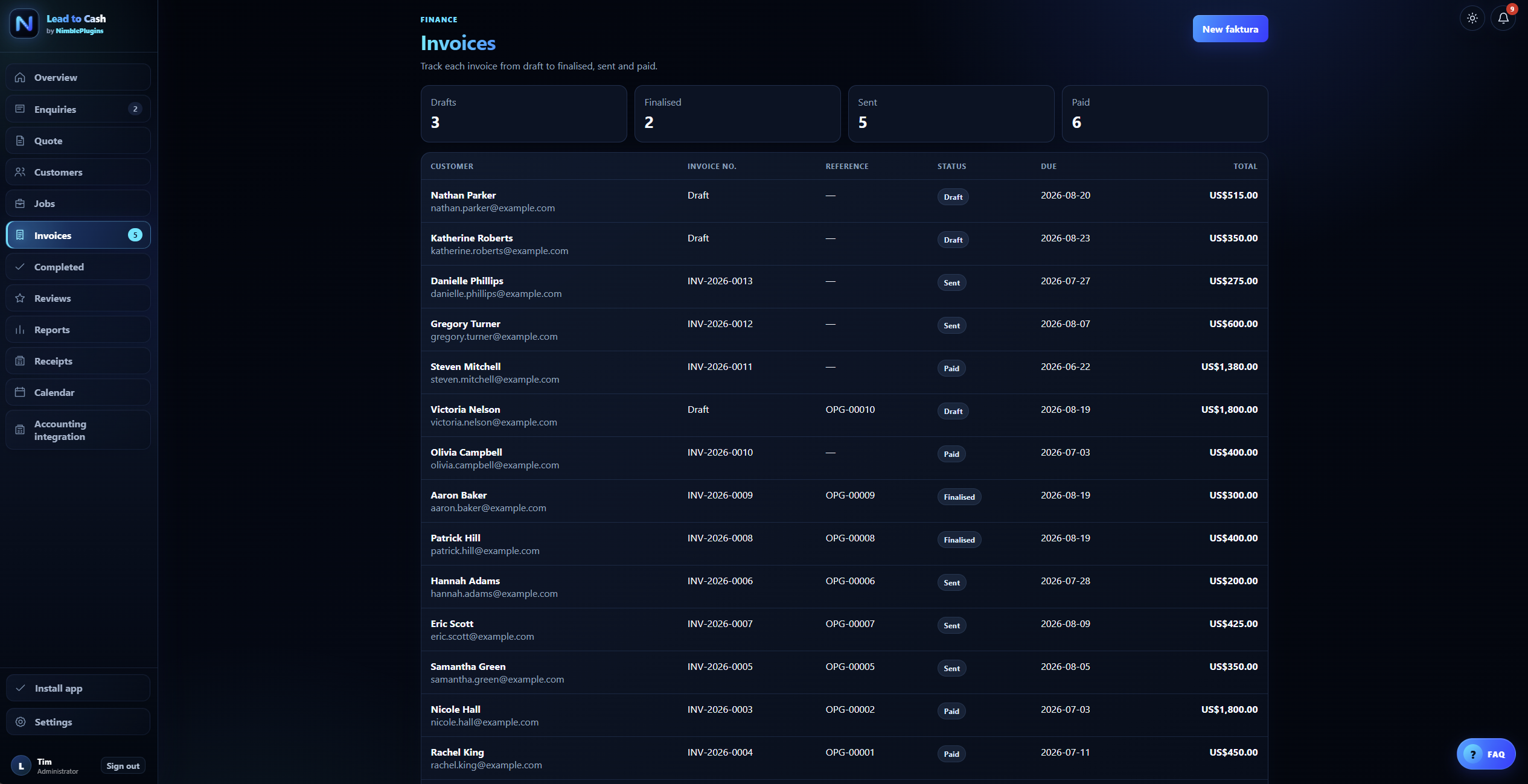Click the Receipts icon in sidebar

point(20,361)
